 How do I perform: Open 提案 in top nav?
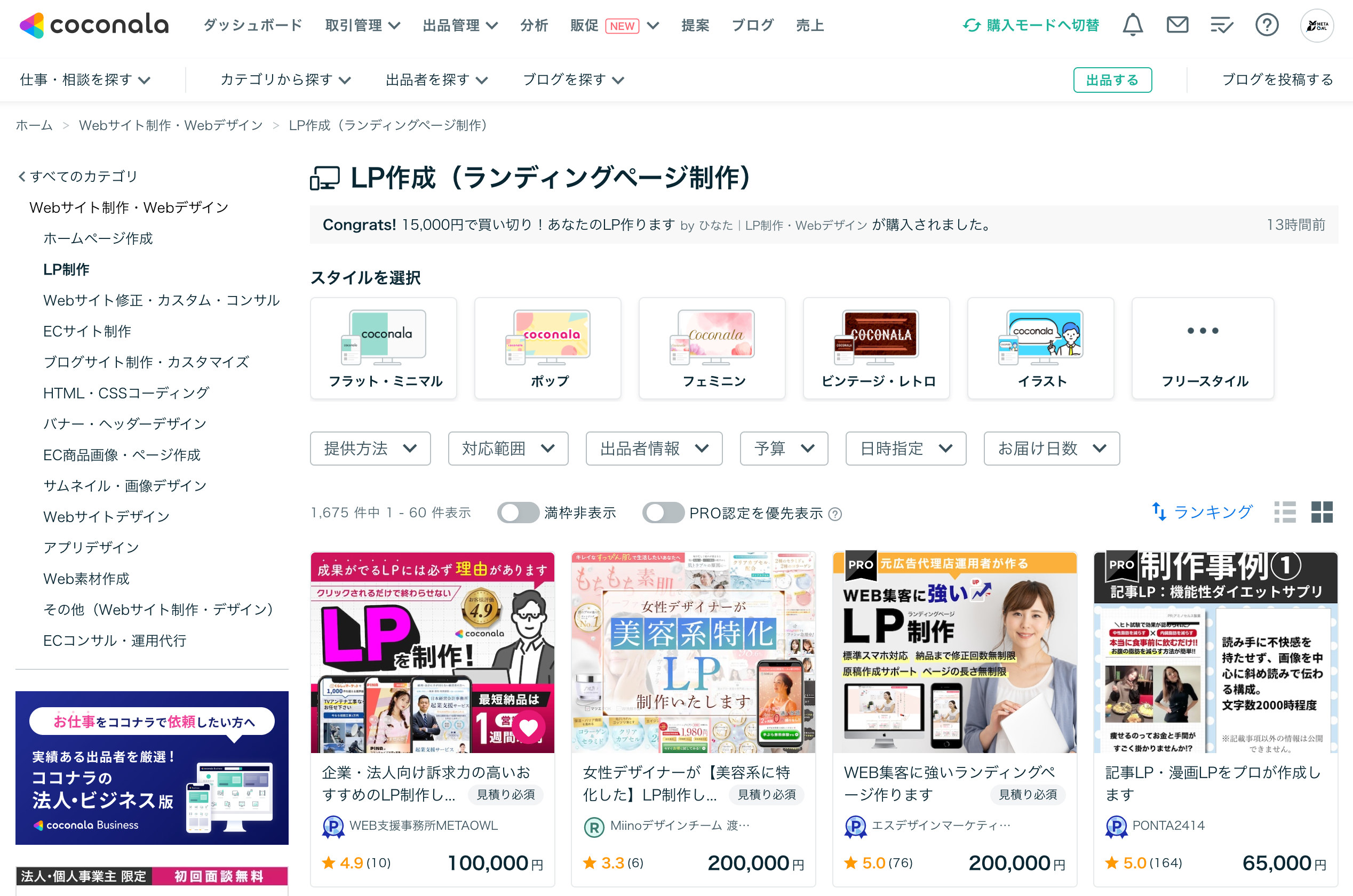pyautogui.click(x=695, y=25)
